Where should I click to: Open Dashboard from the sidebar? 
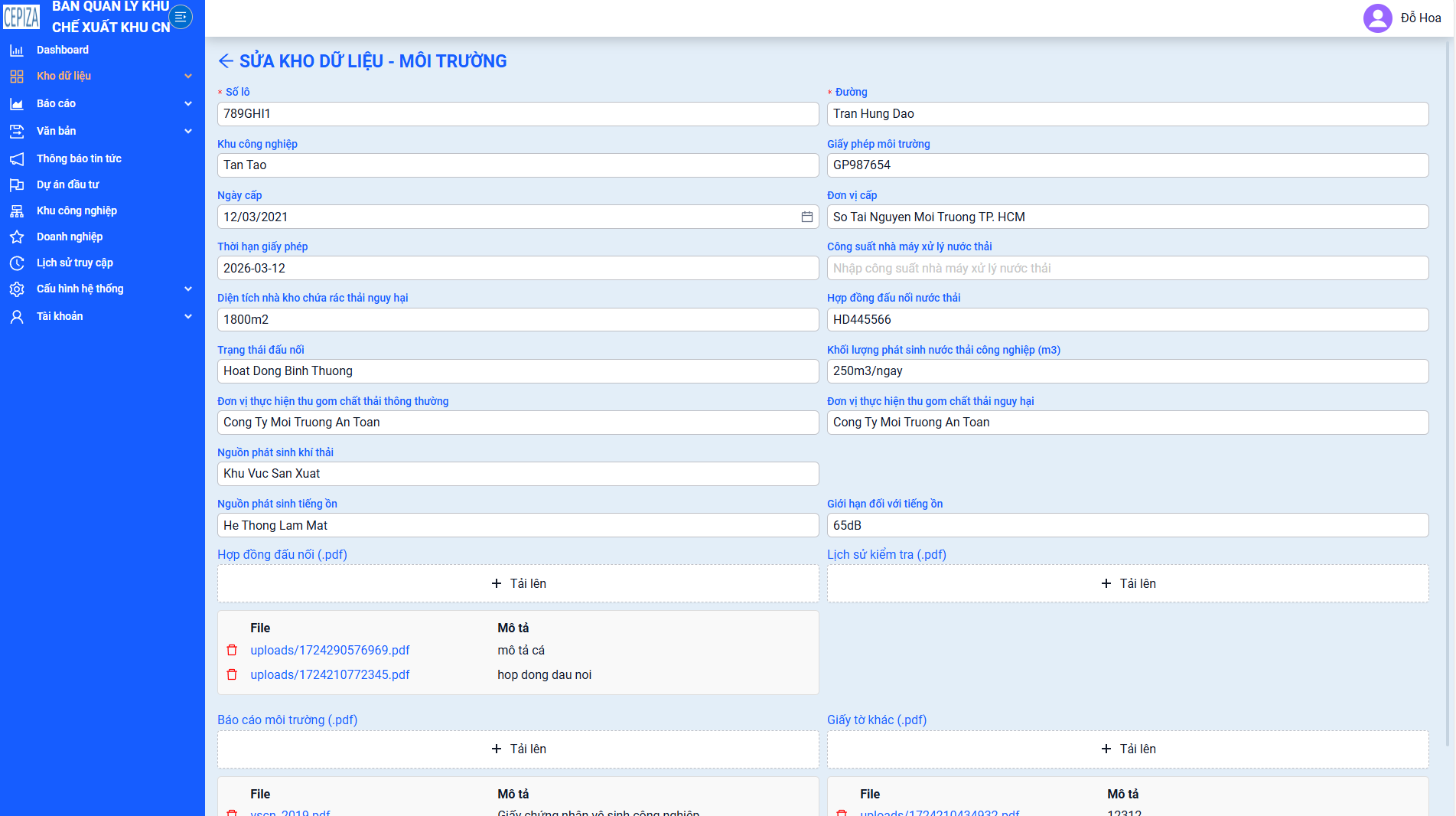pyautogui.click(x=63, y=50)
